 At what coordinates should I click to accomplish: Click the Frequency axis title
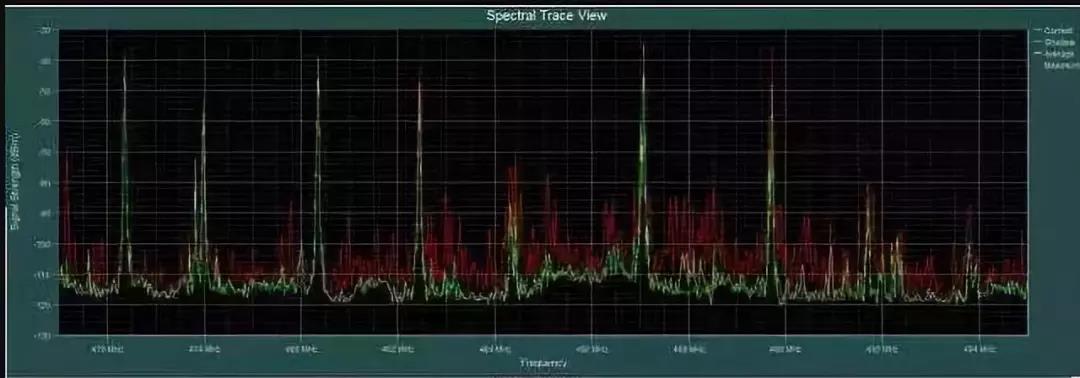(x=543, y=362)
